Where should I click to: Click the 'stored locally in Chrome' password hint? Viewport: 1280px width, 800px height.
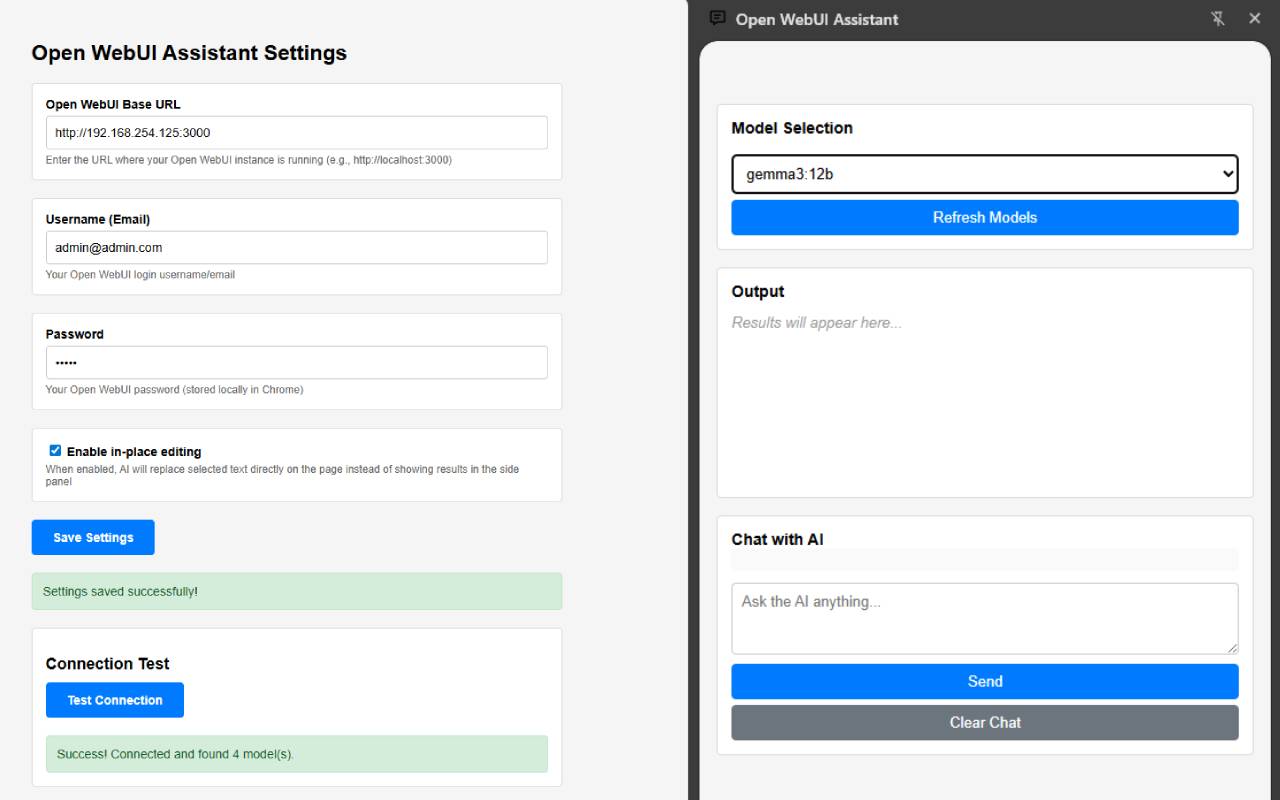point(174,390)
